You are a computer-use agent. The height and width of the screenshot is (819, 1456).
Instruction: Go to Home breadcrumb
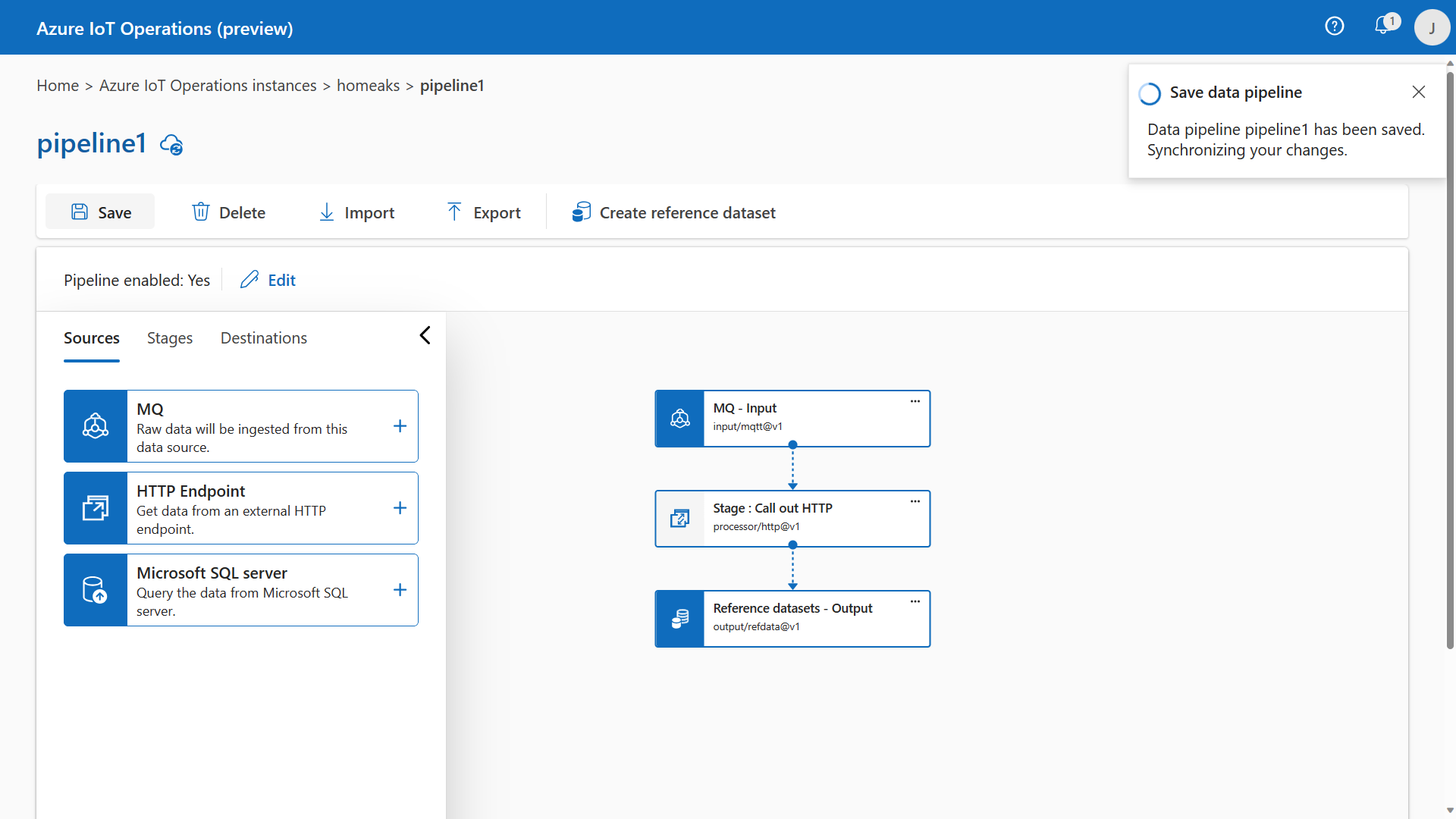pyautogui.click(x=58, y=86)
